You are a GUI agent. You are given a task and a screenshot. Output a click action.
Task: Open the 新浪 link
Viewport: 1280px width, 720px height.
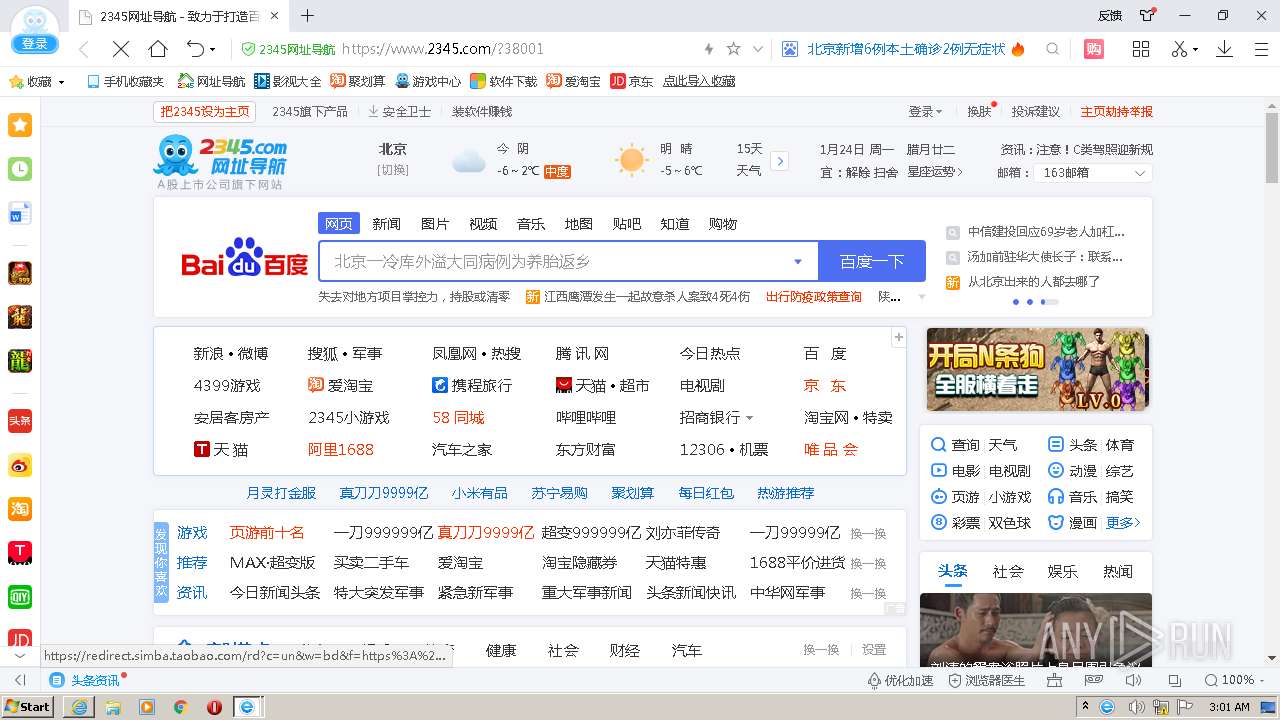pos(208,353)
